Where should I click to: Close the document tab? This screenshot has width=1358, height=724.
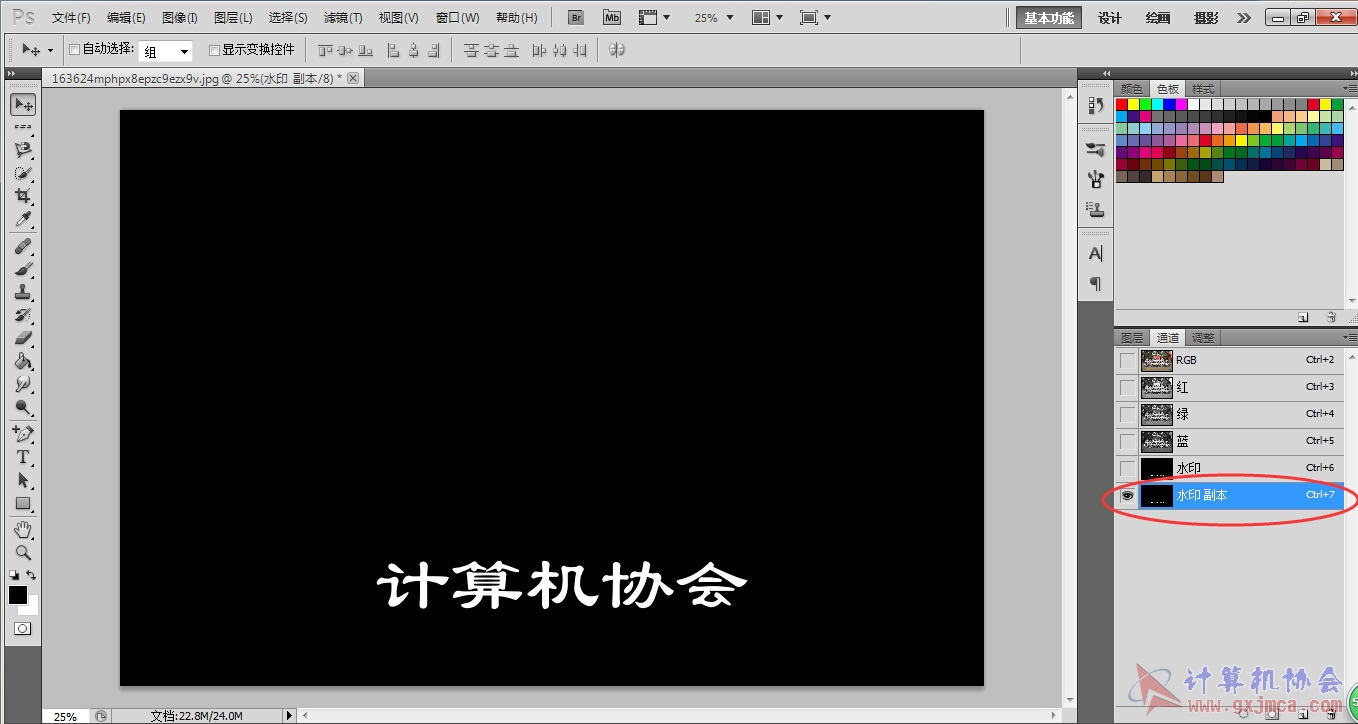(353, 77)
